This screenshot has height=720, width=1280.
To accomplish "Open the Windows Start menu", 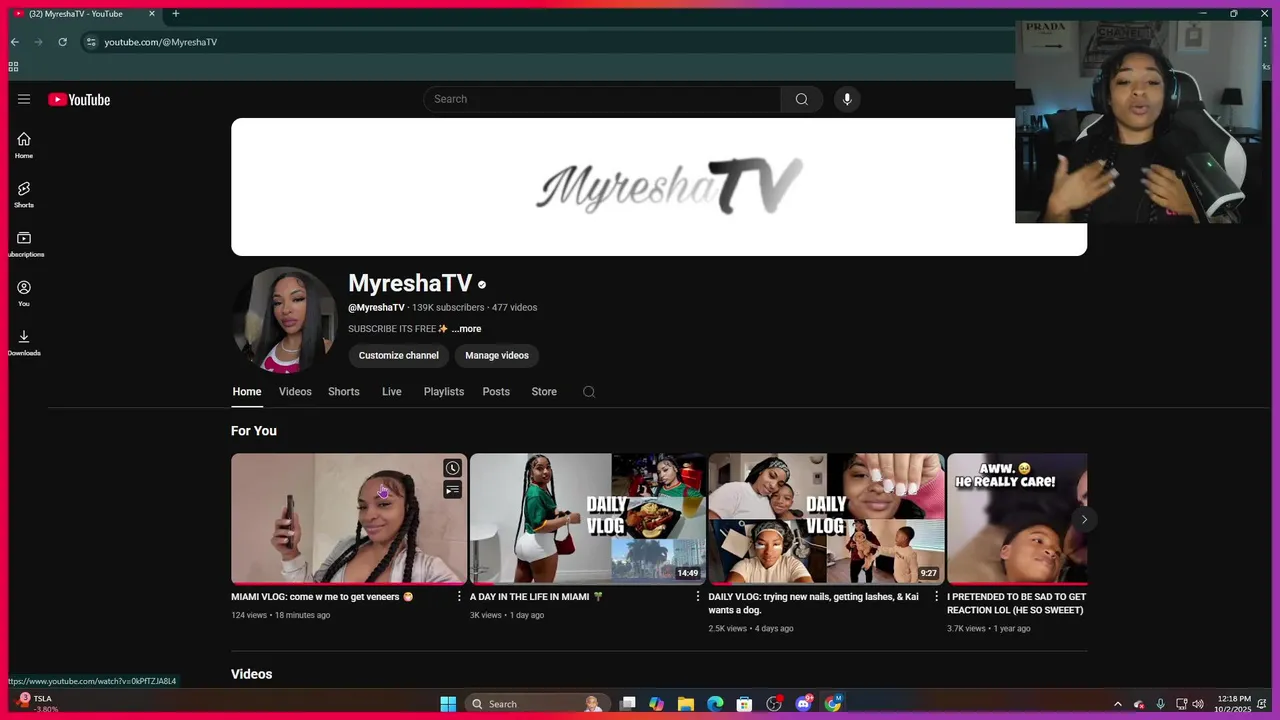I will pyautogui.click(x=448, y=704).
